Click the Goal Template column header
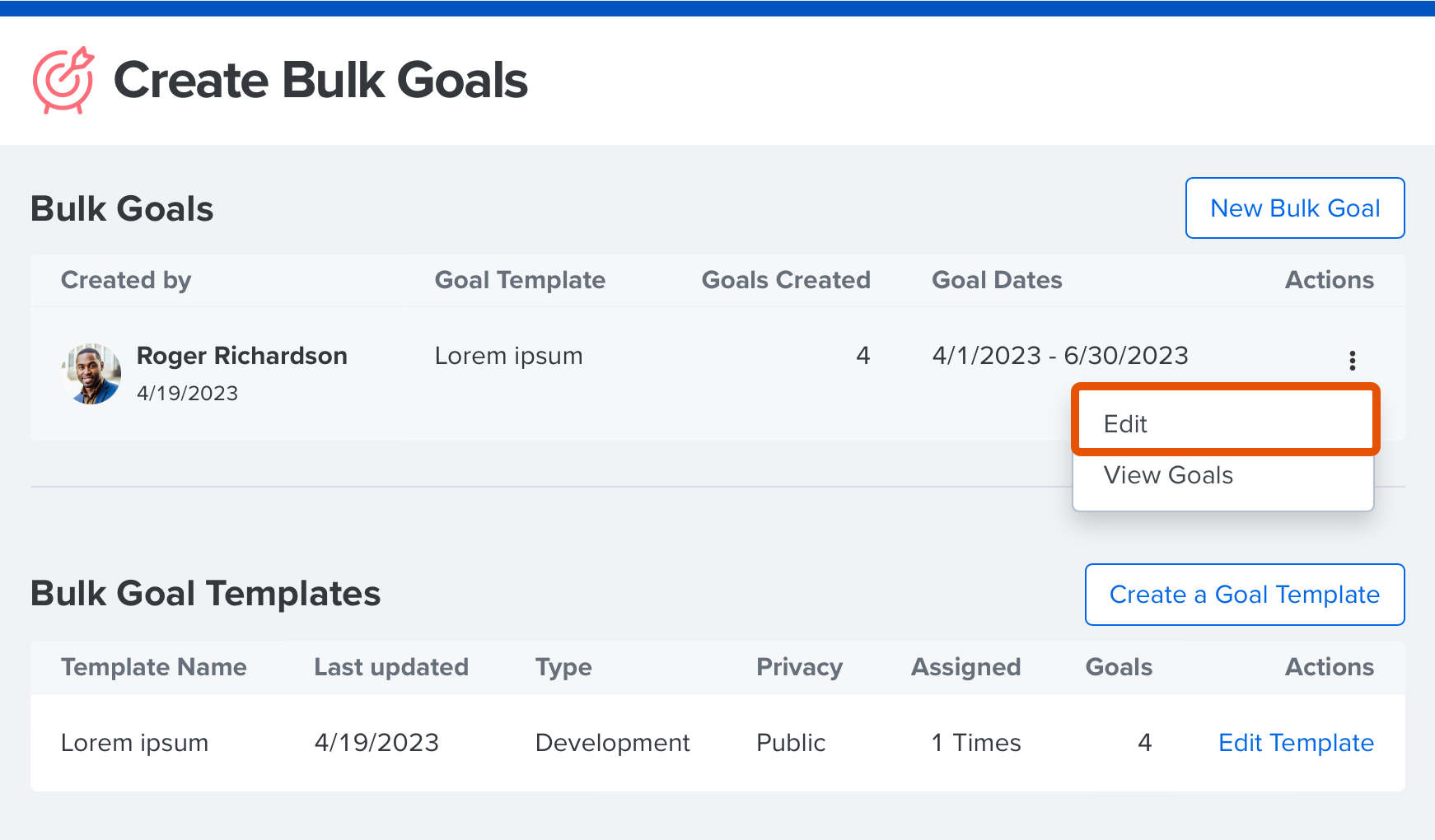Image resolution: width=1435 pixels, height=840 pixels. point(520,280)
